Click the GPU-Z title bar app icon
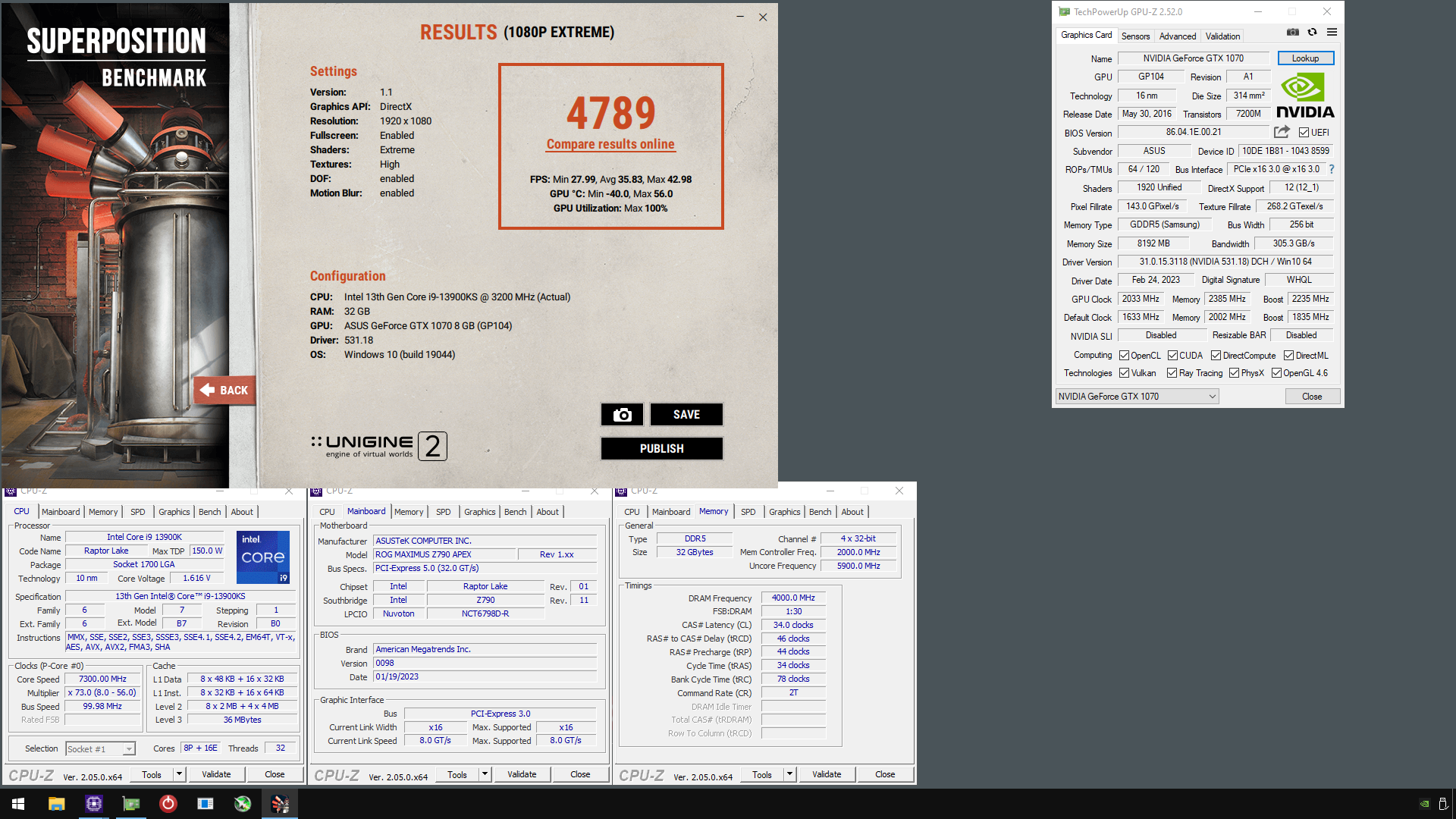The image size is (1456, 819). [x=1064, y=11]
